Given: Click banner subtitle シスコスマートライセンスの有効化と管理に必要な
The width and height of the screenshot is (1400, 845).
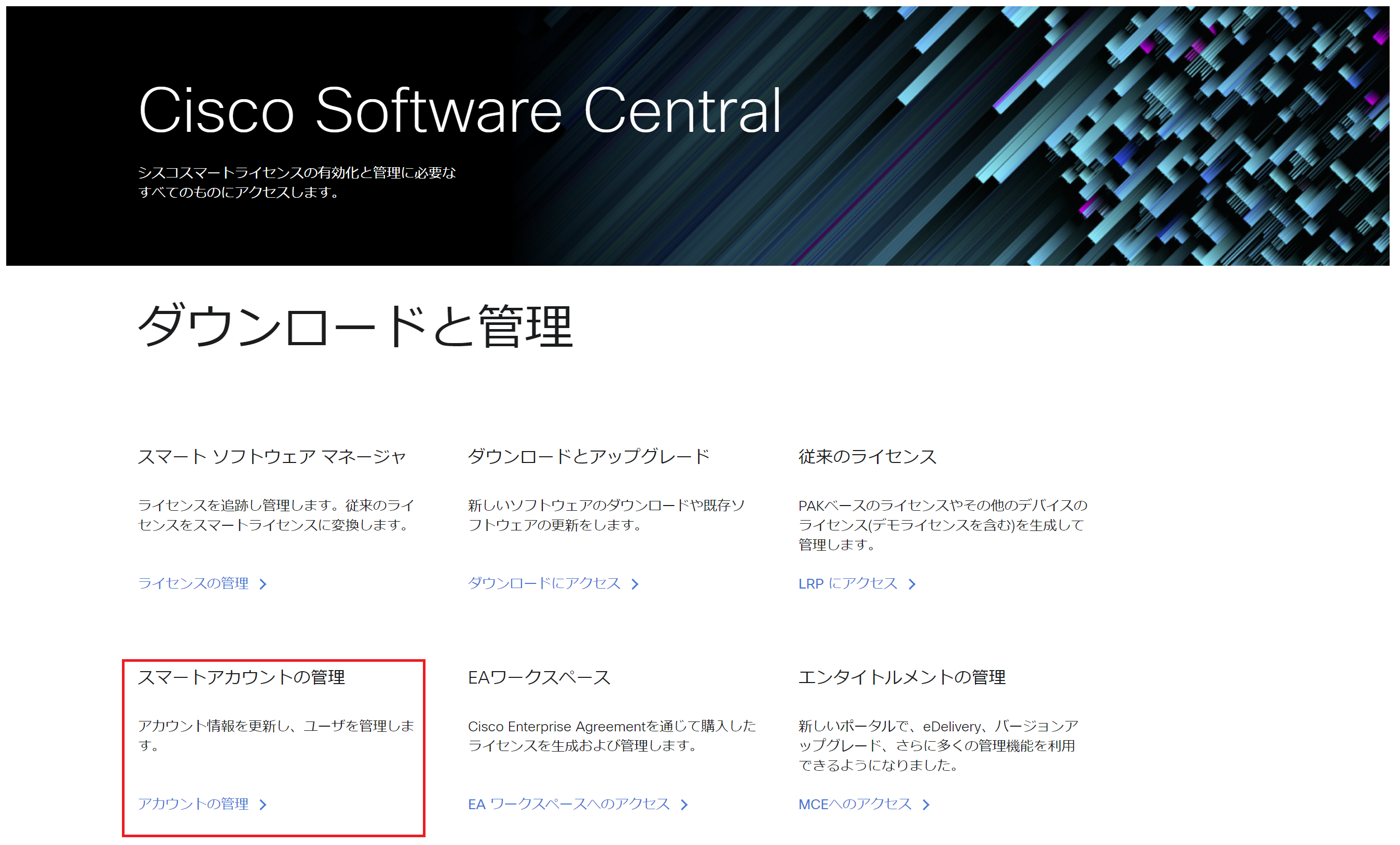Looking at the screenshot, I should [x=297, y=172].
